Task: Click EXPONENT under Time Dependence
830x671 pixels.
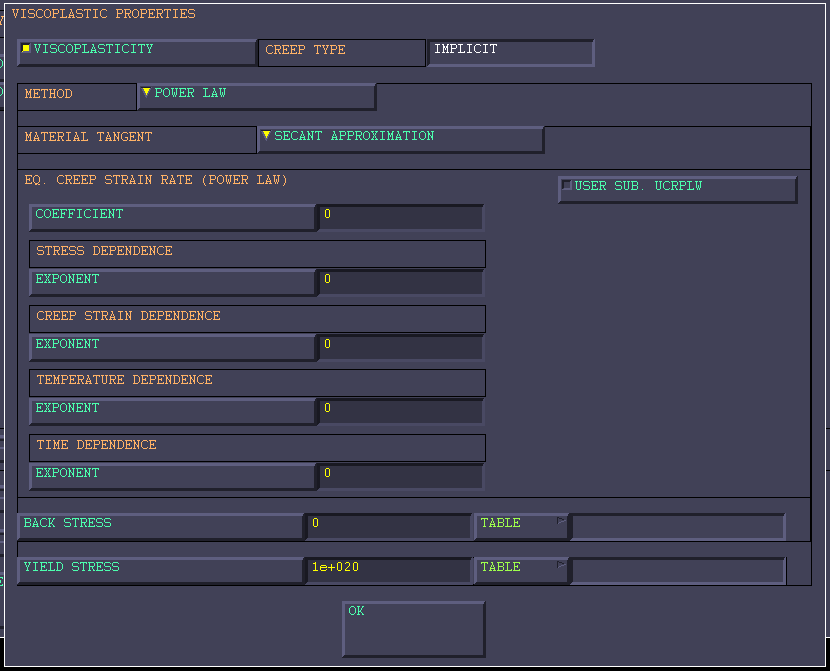Action: tap(173, 477)
